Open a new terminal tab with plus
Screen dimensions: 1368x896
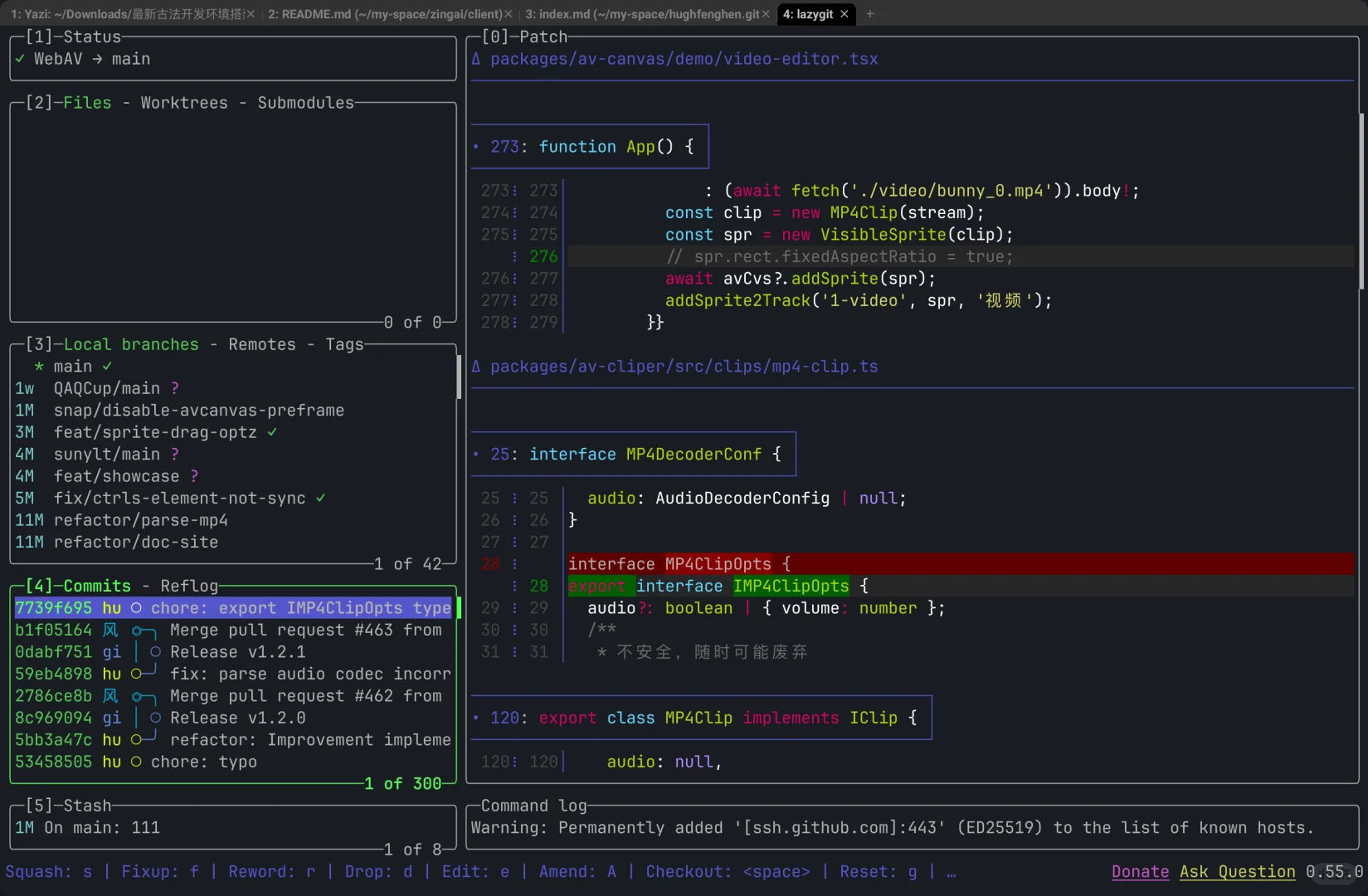[870, 14]
